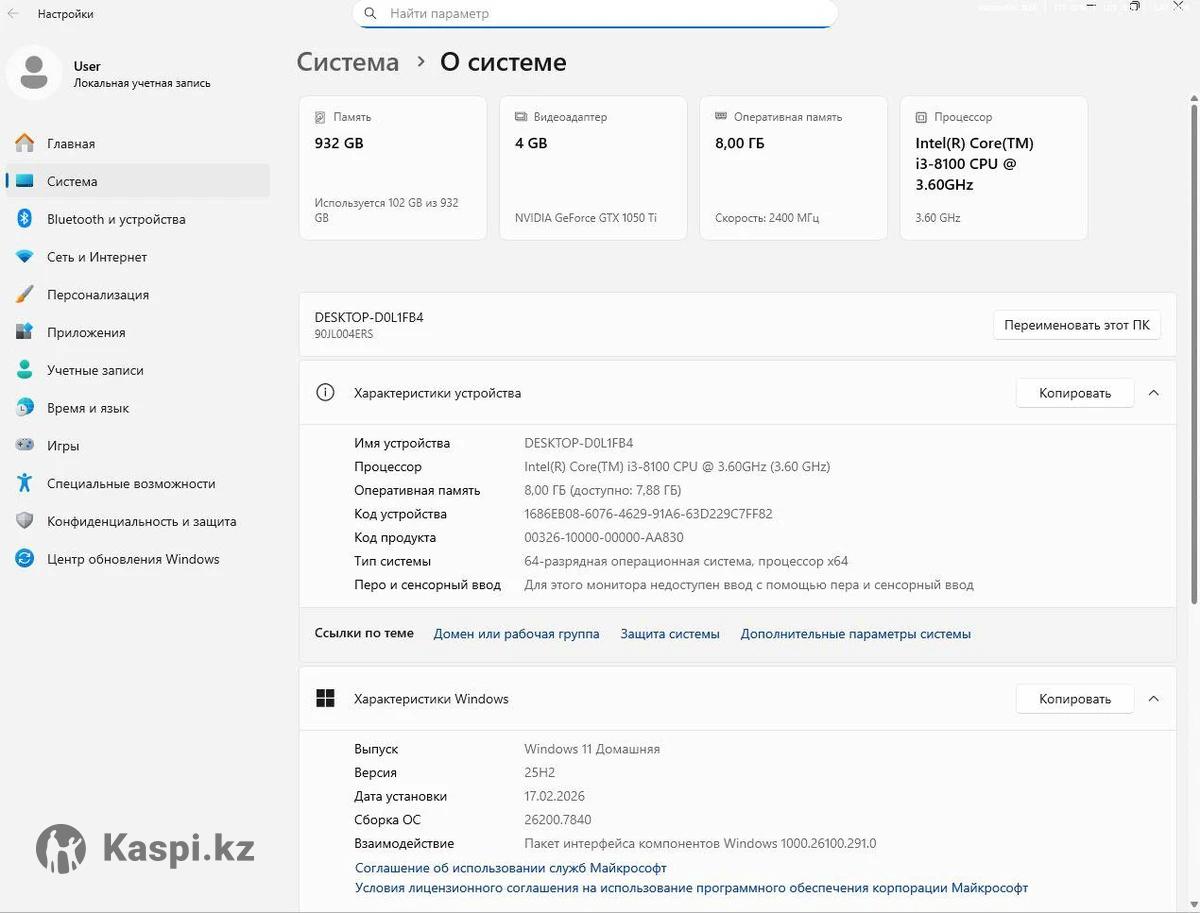The width and height of the screenshot is (1200, 913).
Task: Select the Приложения icon in sidebar
Action: [25, 332]
